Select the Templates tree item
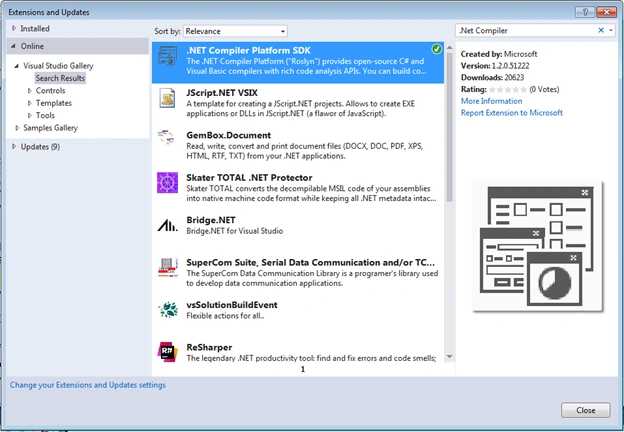This screenshot has width=624, height=432. tap(54, 103)
